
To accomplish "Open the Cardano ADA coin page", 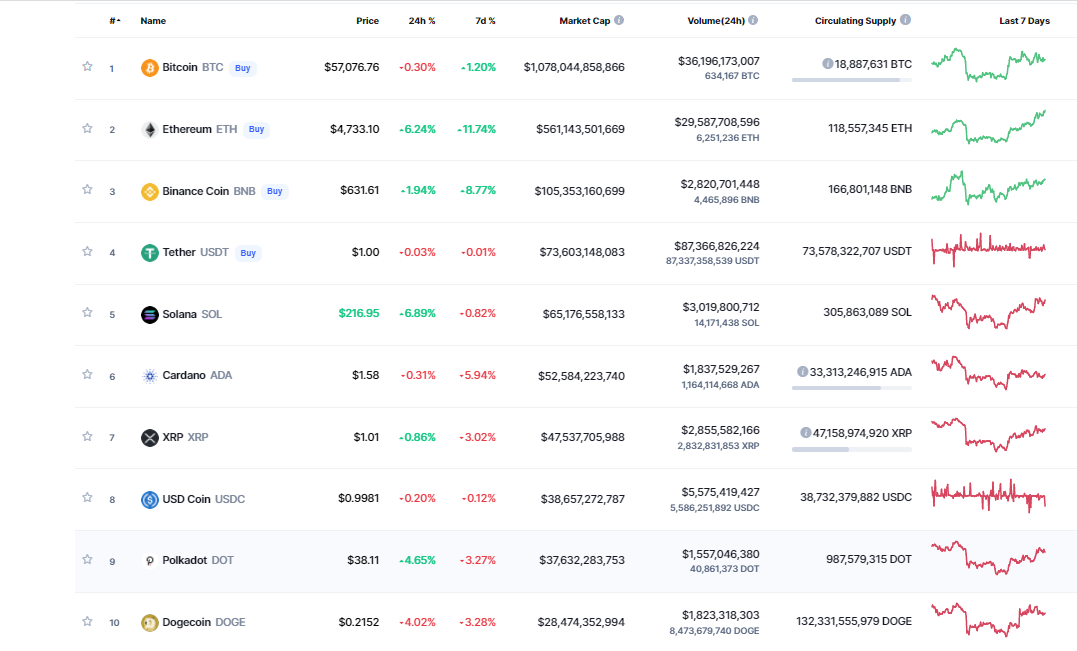I will pos(197,375).
